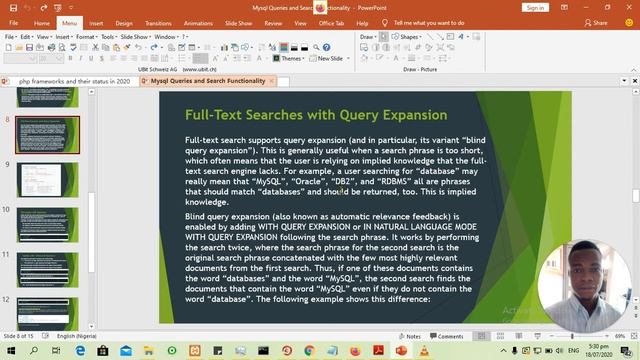Open the Draw dropdown menu

[x=368, y=37]
